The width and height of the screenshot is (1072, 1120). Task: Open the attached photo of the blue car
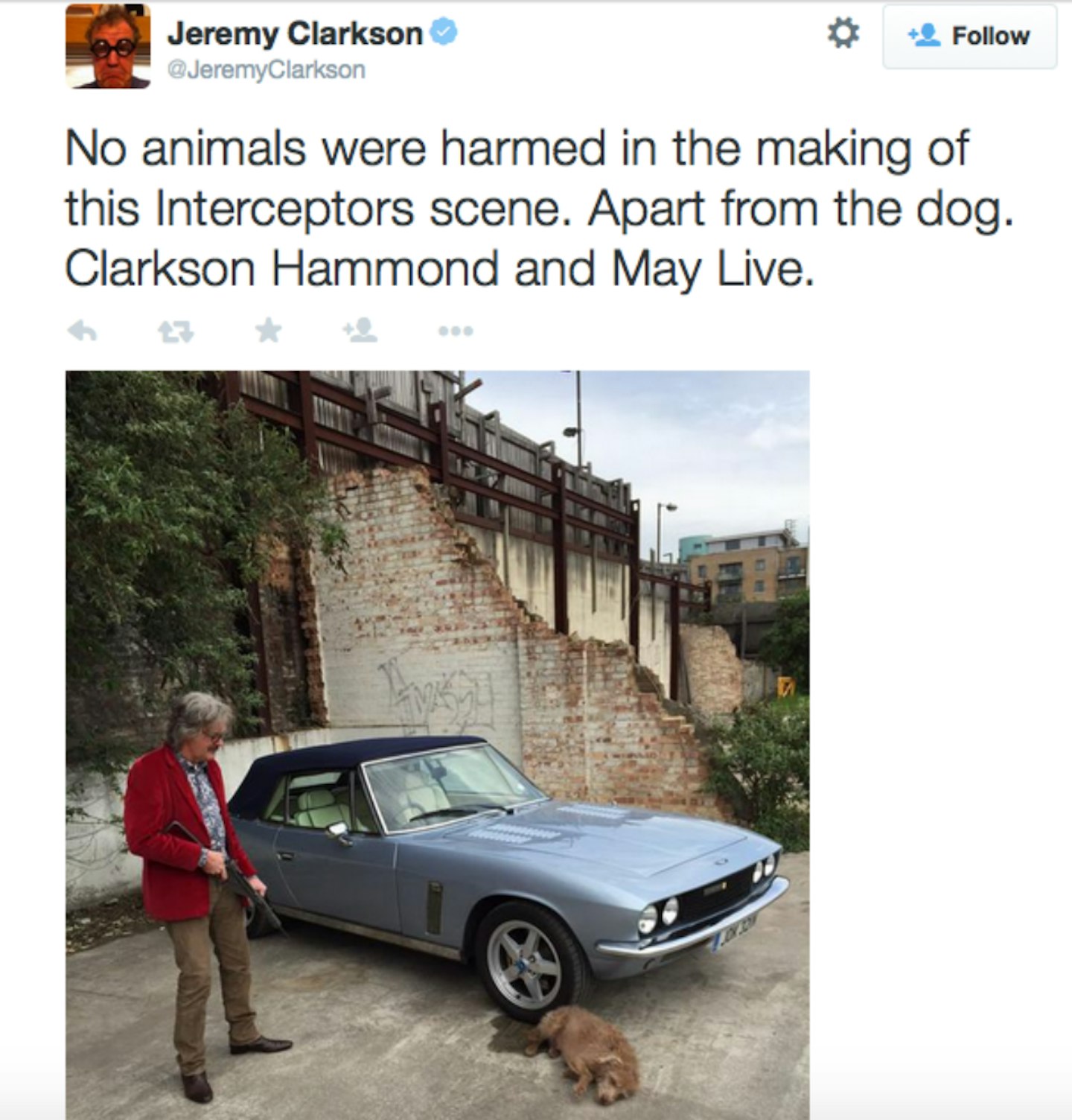437,745
